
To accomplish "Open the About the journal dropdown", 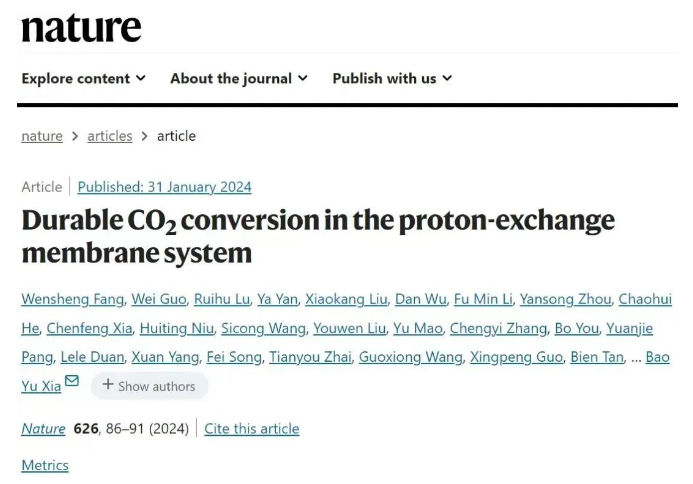I will [238, 78].
